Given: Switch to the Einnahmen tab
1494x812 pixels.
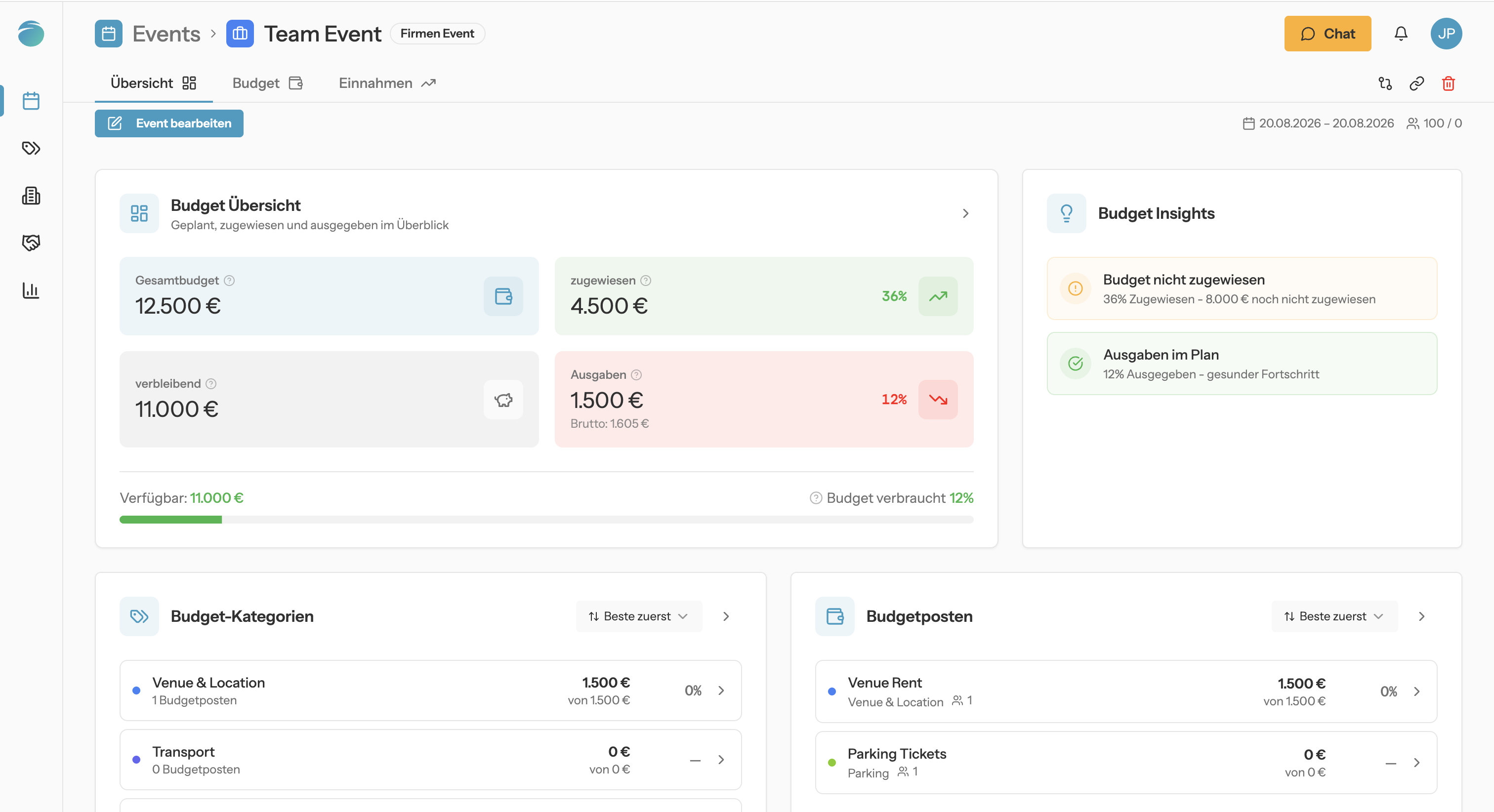Looking at the screenshot, I should (x=387, y=83).
